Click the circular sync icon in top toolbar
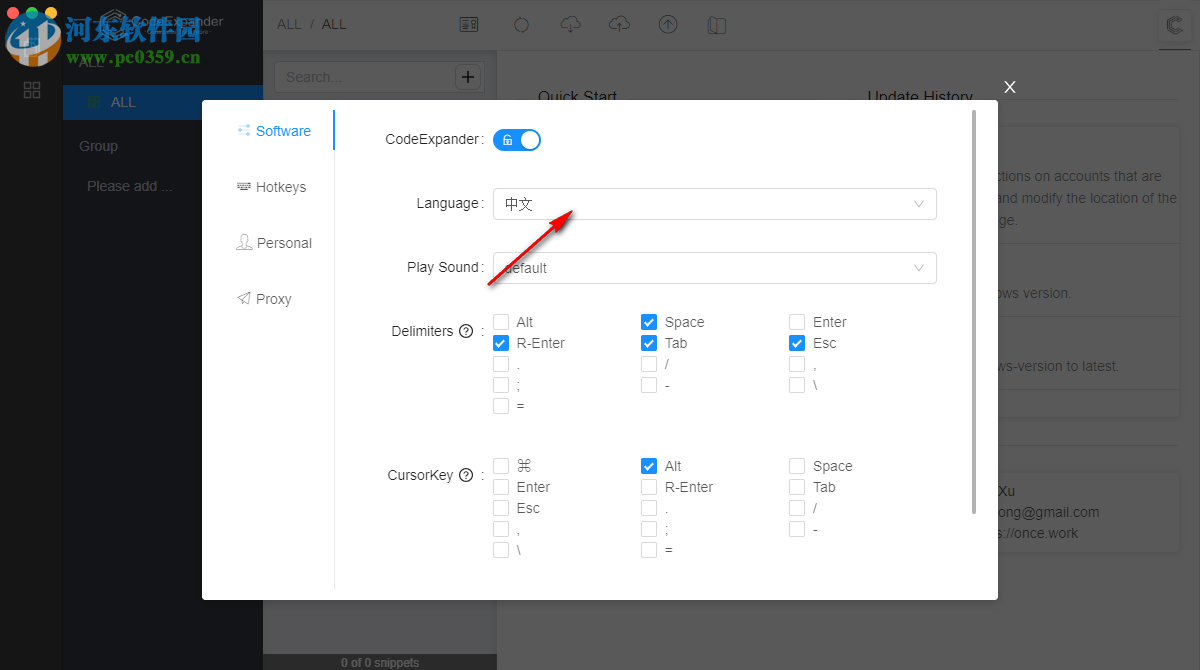The width and height of the screenshot is (1200, 670). pos(521,25)
